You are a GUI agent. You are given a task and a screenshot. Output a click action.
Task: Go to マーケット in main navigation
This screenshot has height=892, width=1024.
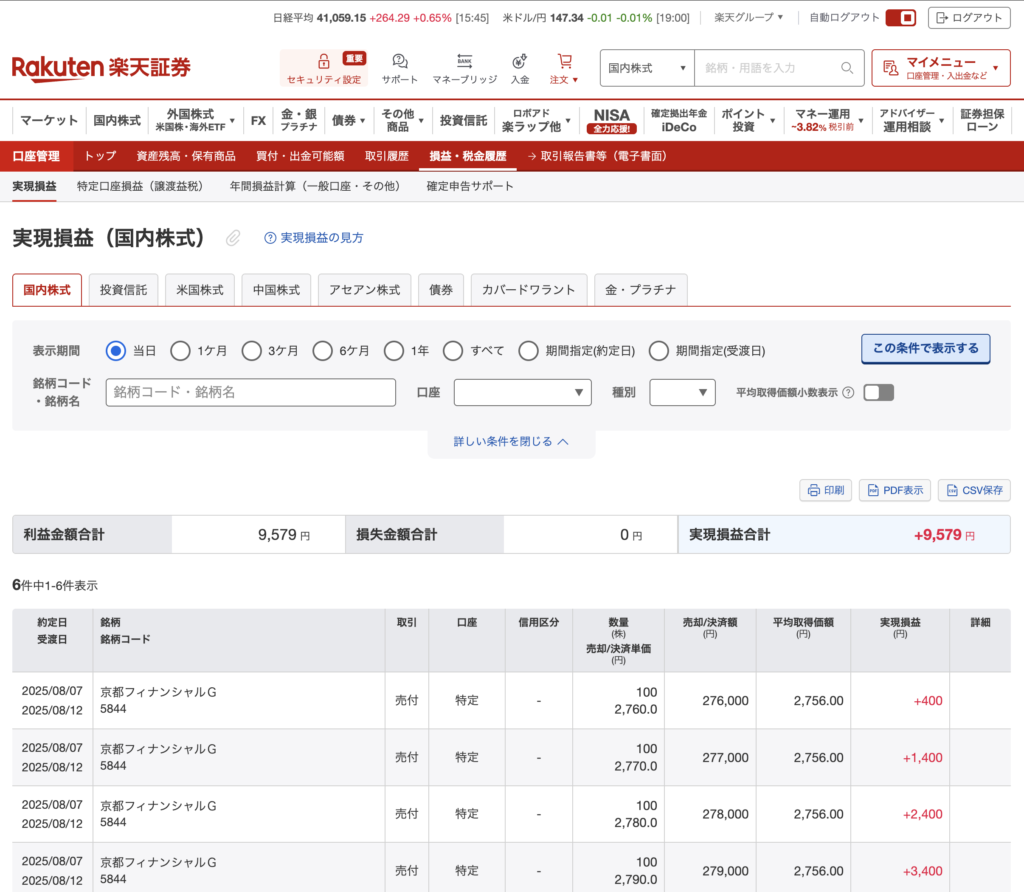click(x=49, y=120)
